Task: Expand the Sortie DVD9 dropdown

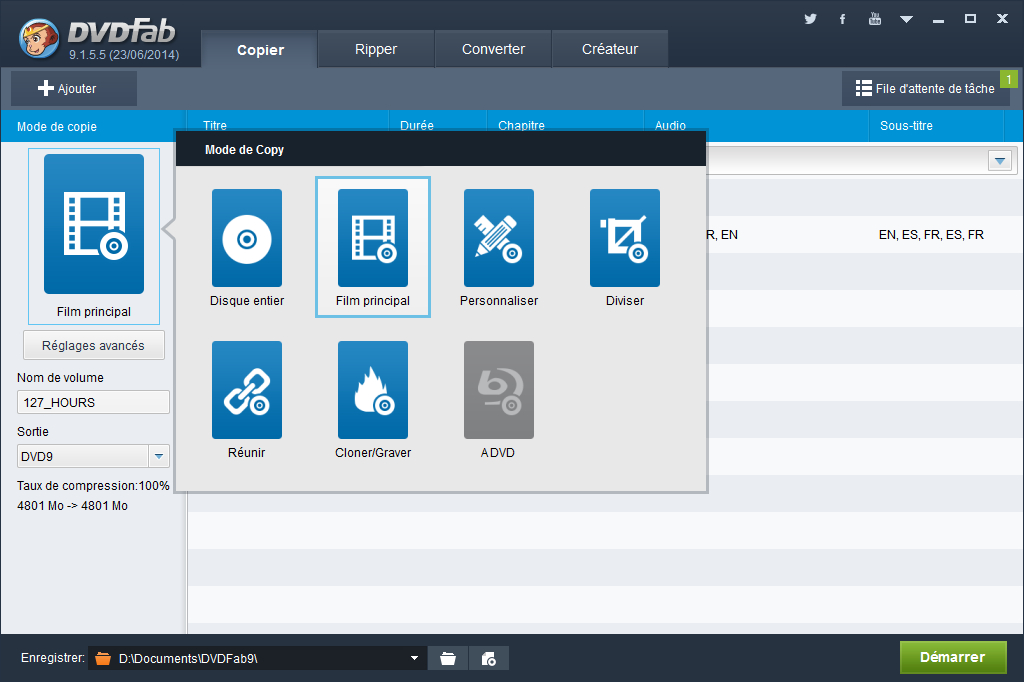Action: (159, 457)
